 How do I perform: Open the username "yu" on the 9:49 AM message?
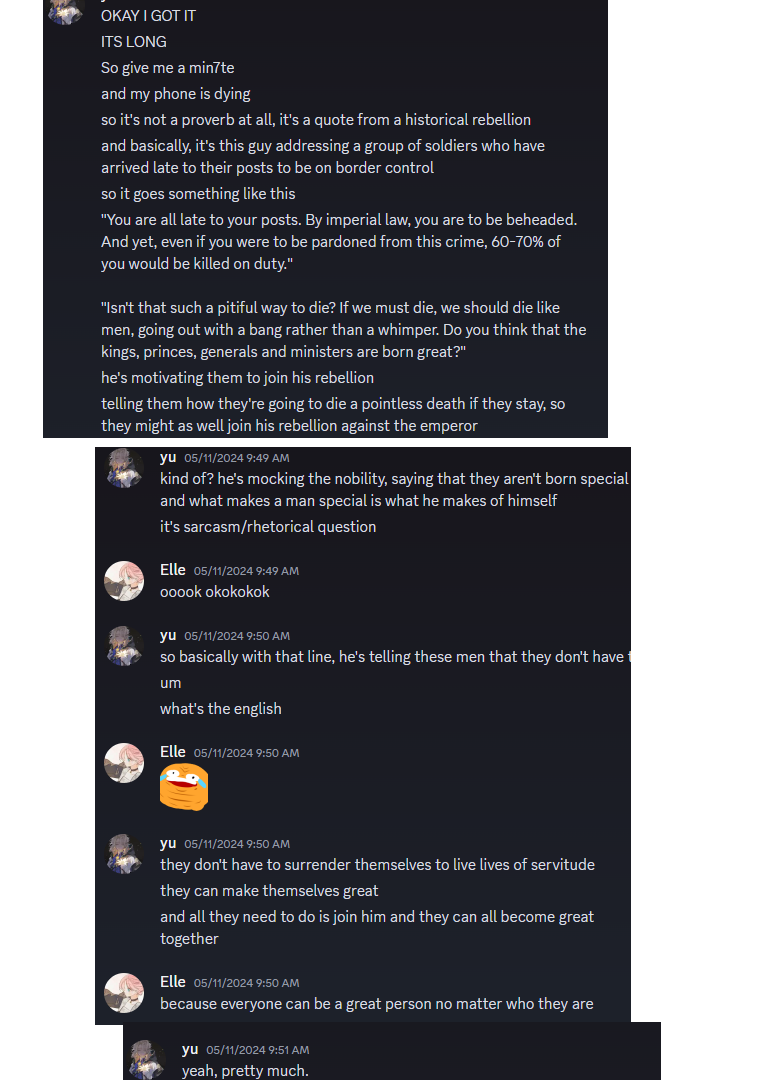tap(168, 457)
